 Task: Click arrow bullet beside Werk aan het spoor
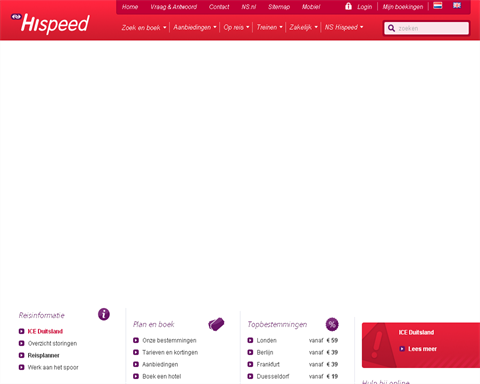pos(22,367)
